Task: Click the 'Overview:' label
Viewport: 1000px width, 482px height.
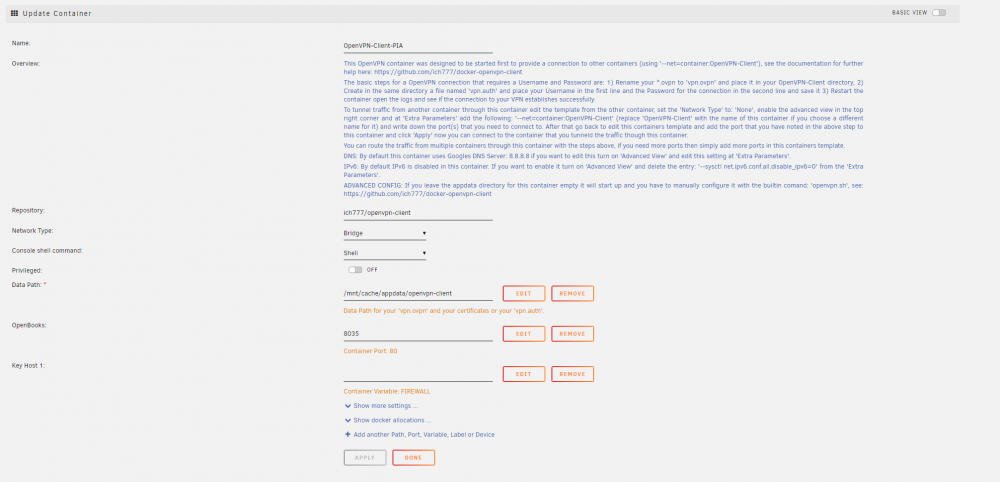Action: coord(26,63)
